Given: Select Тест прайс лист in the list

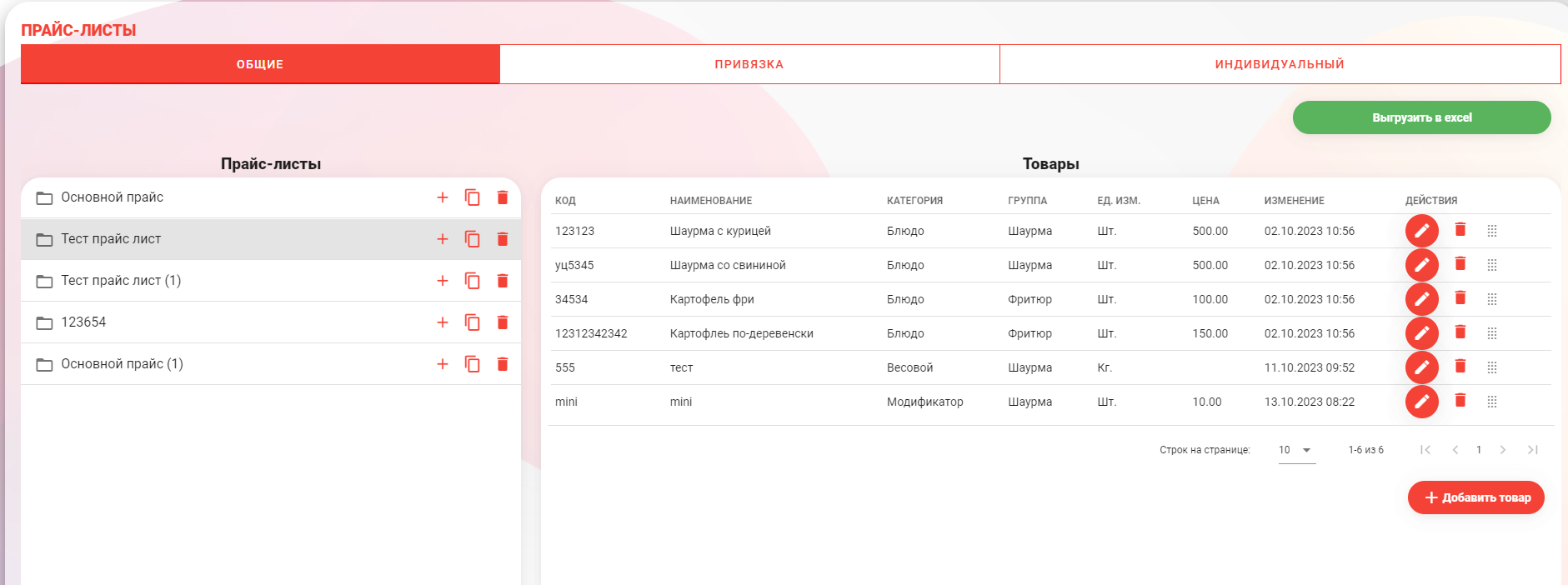Looking at the screenshot, I should 111,239.
